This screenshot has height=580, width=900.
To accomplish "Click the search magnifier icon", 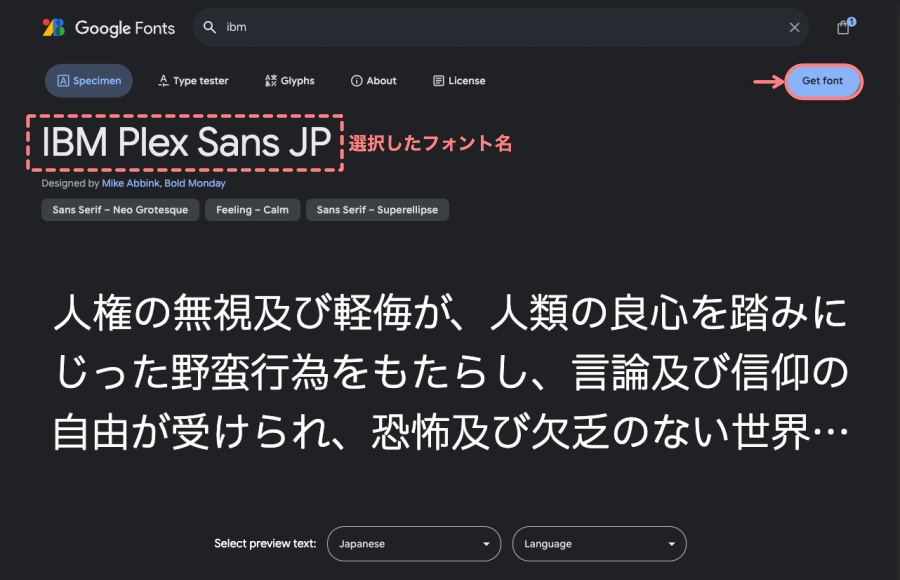I will click(x=210, y=27).
